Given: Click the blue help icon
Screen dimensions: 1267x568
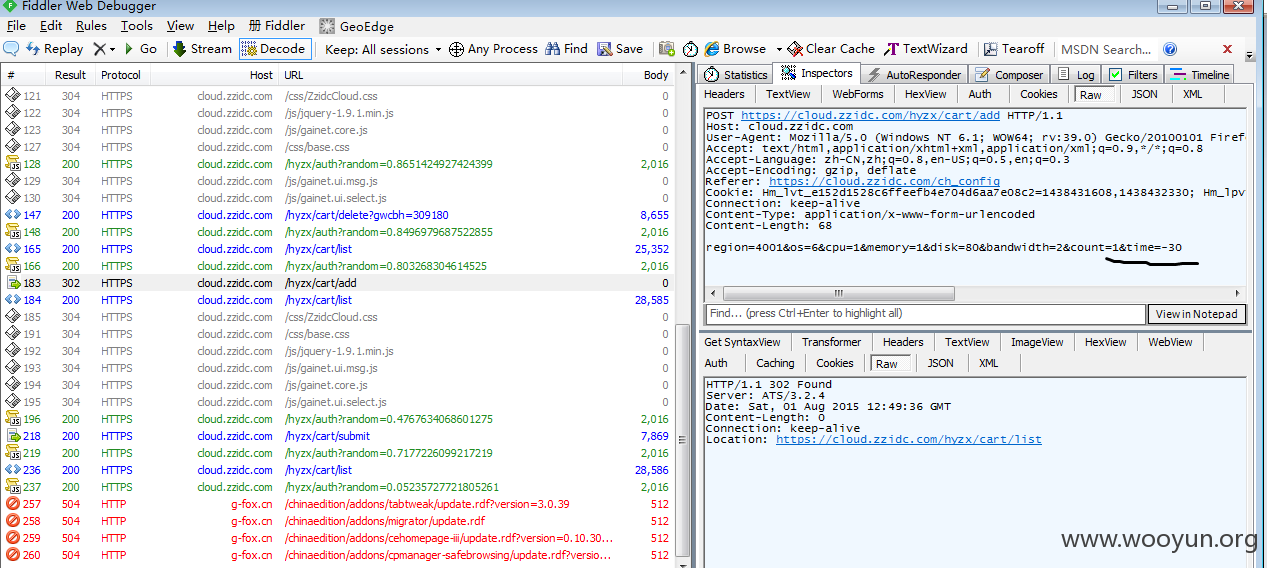Looking at the screenshot, I should pyautogui.click(x=1170, y=49).
